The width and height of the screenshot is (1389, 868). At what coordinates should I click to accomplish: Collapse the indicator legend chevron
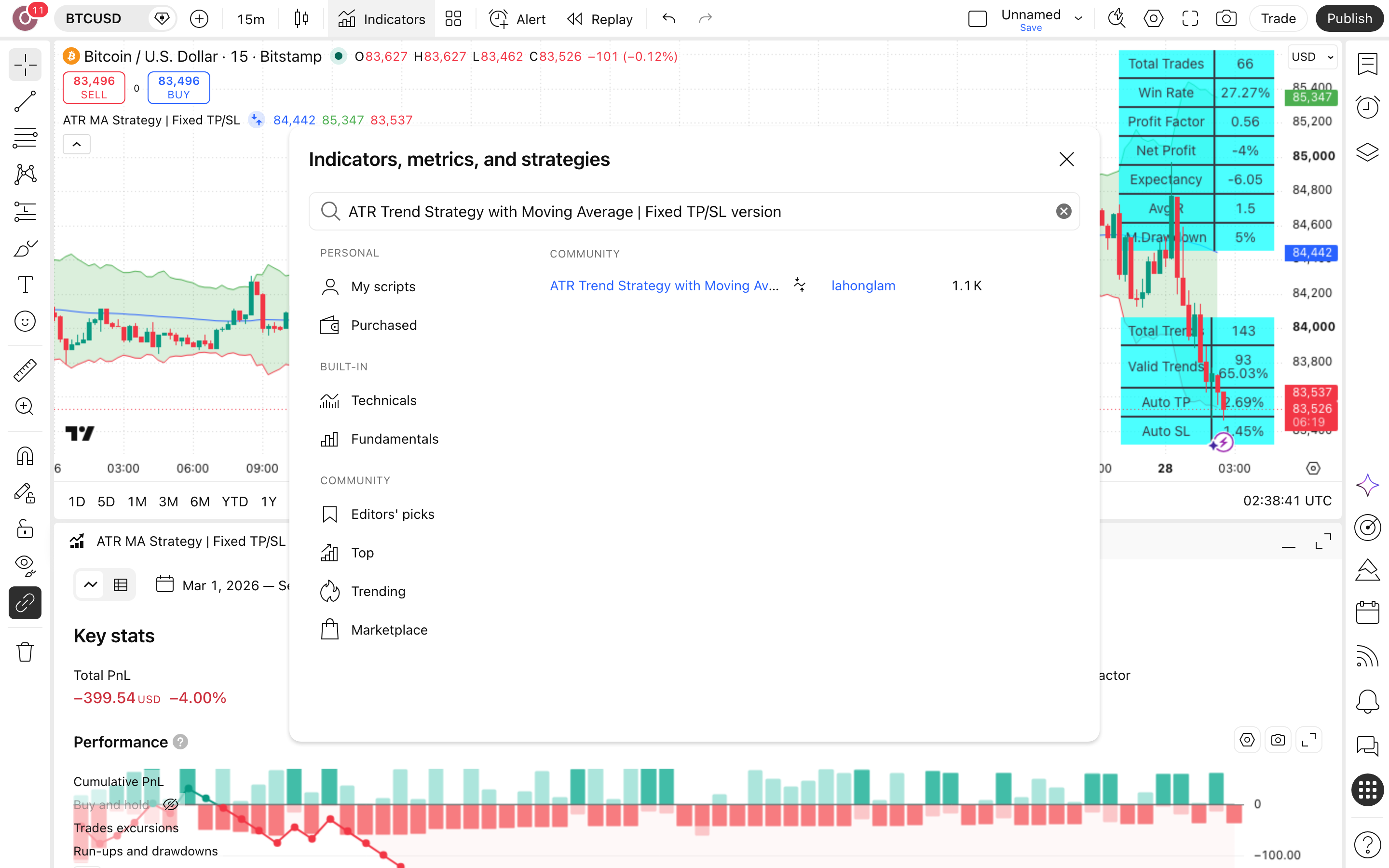coord(76,144)
